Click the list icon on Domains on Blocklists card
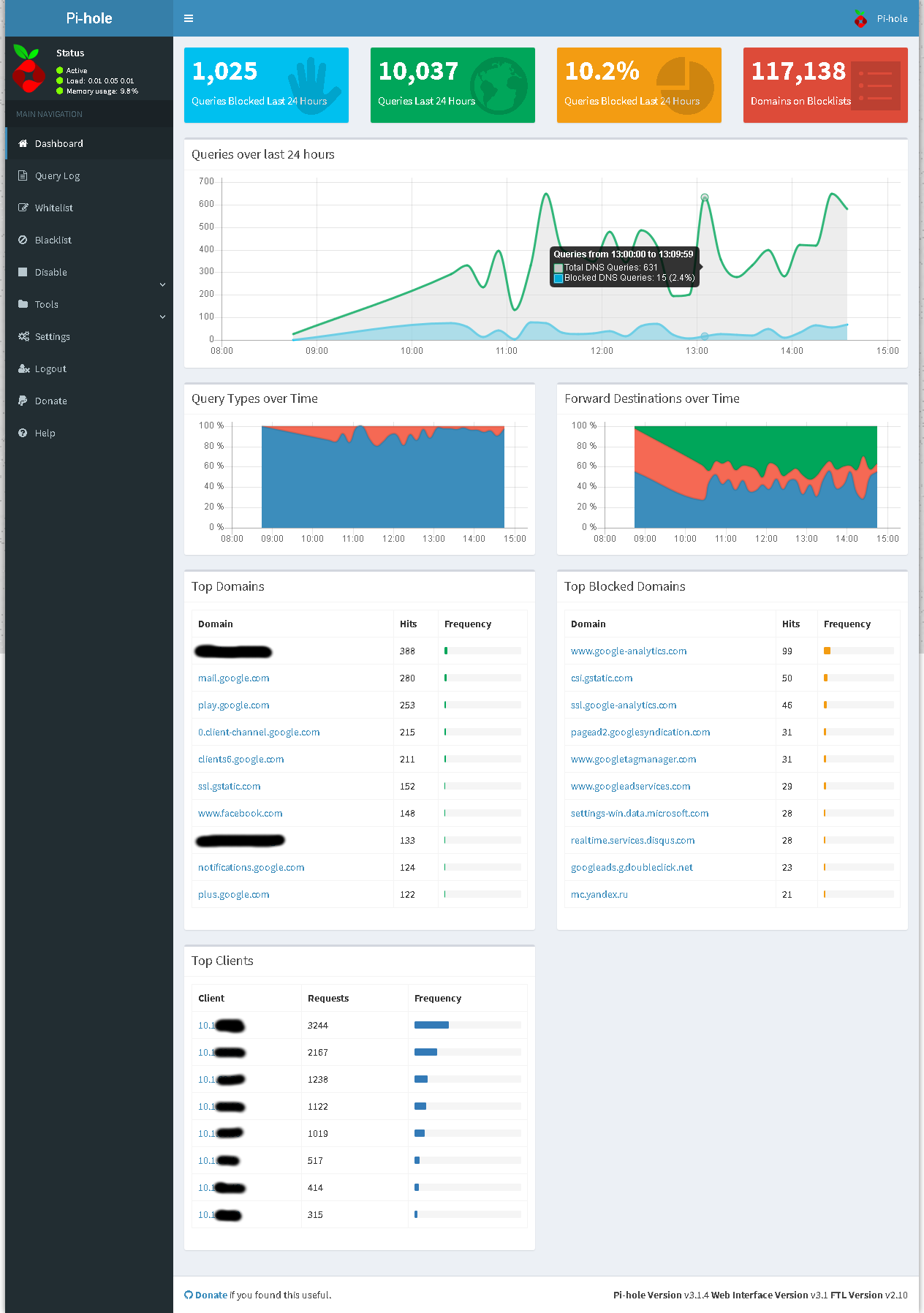The height and width of the screenshot is (1313, 924). coord(876,86)
